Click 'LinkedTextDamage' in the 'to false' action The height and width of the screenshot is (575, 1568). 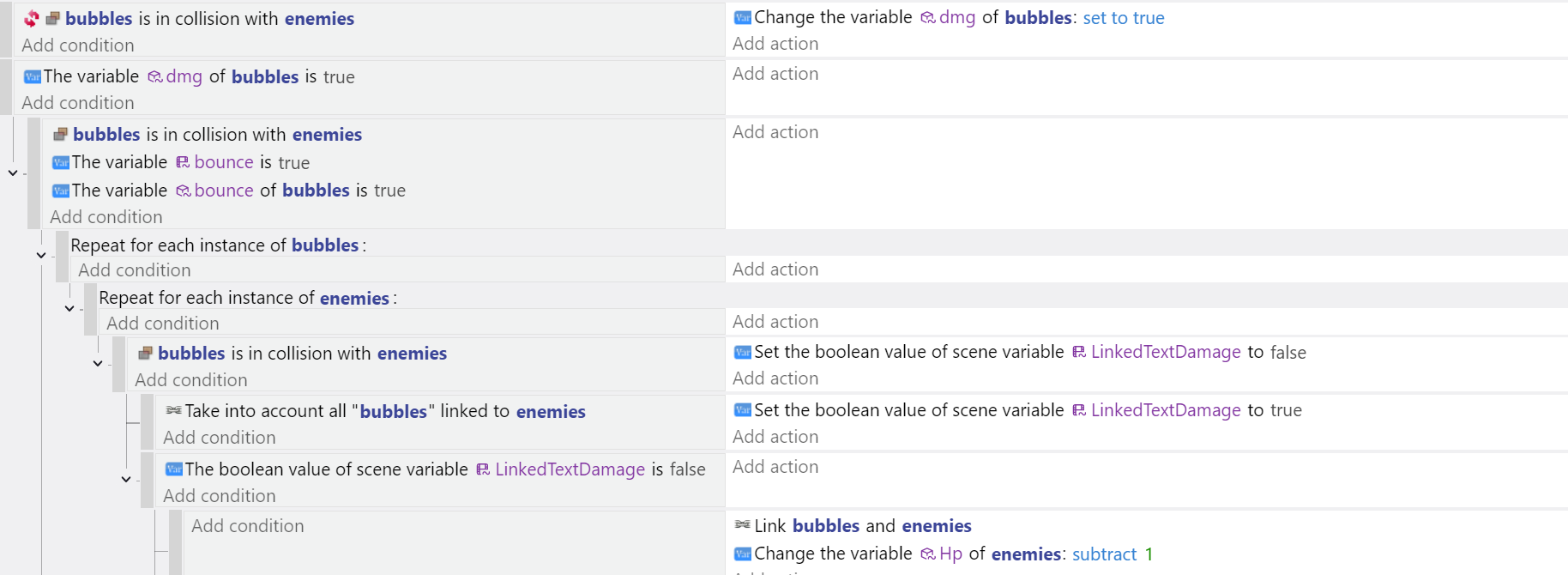point(1166,352)
